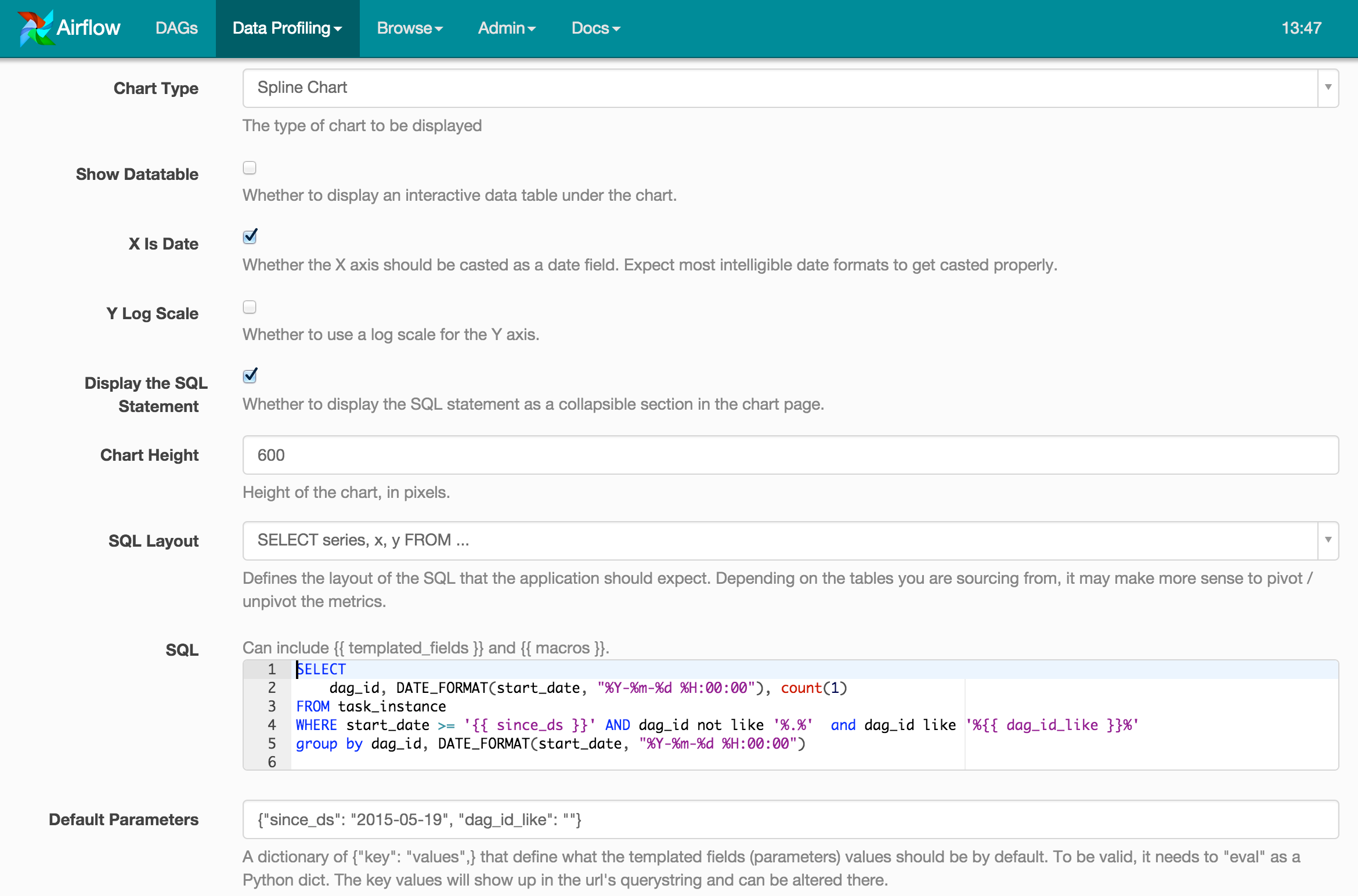Expand the Admin dropdown menu
Viewport: 1358px width, 896px height.
click(507, 28)
